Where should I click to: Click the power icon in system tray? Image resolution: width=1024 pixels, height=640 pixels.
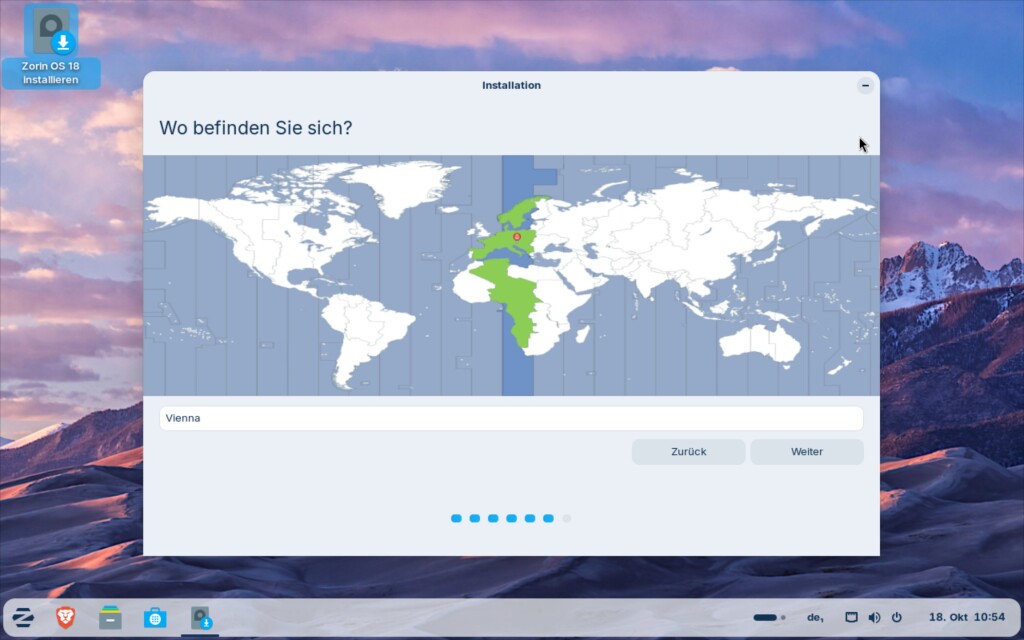[896, 618]
